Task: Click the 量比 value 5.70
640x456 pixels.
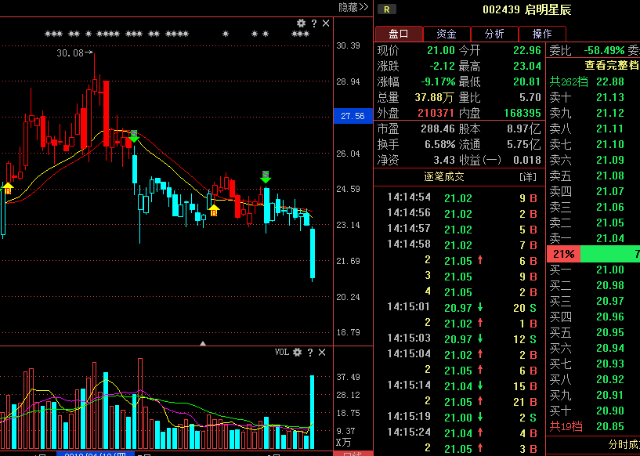Action: point(530,98)
